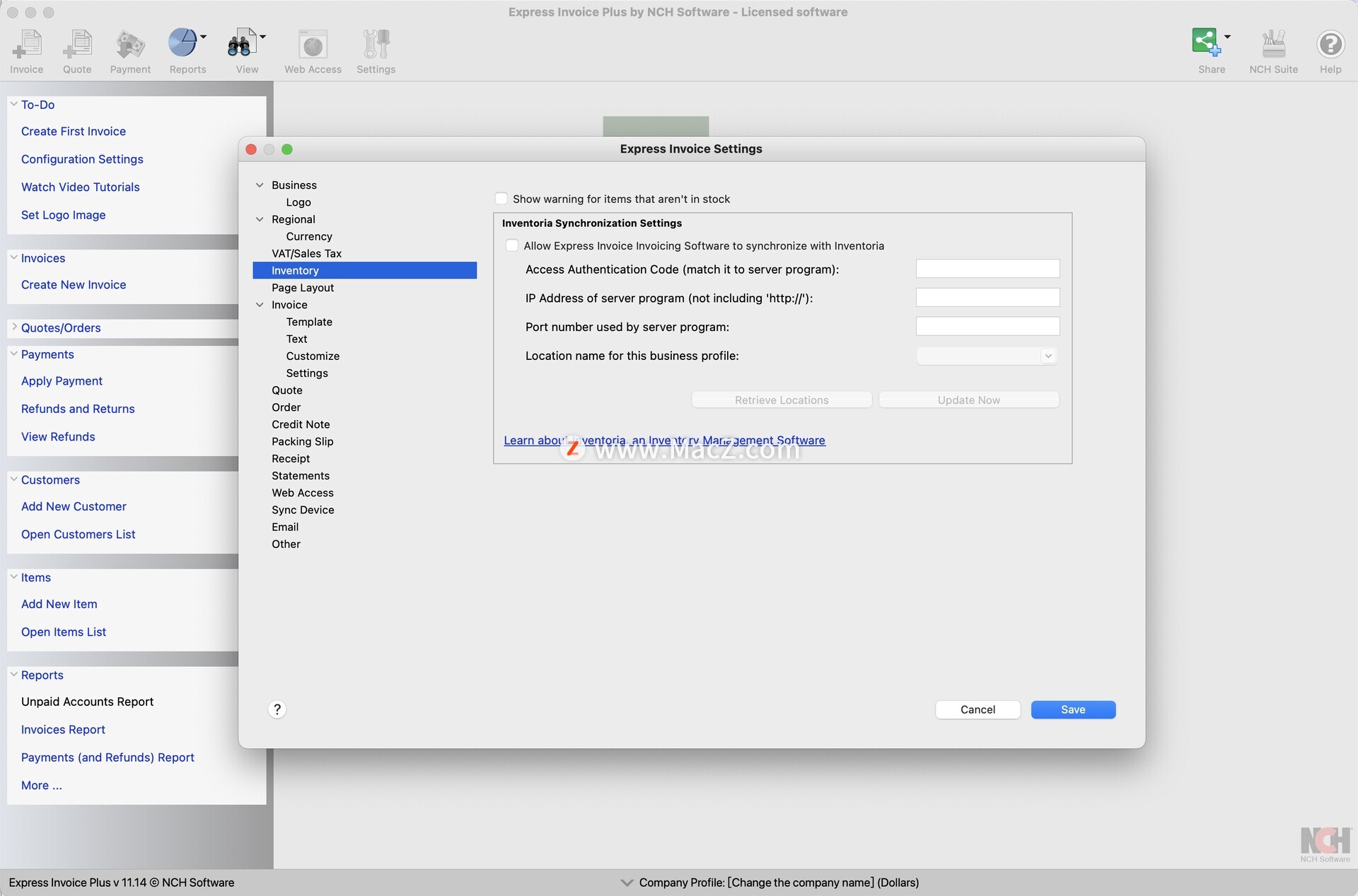
Task: Collapse the To-Do sidebar section
Action: pos(13,104)
